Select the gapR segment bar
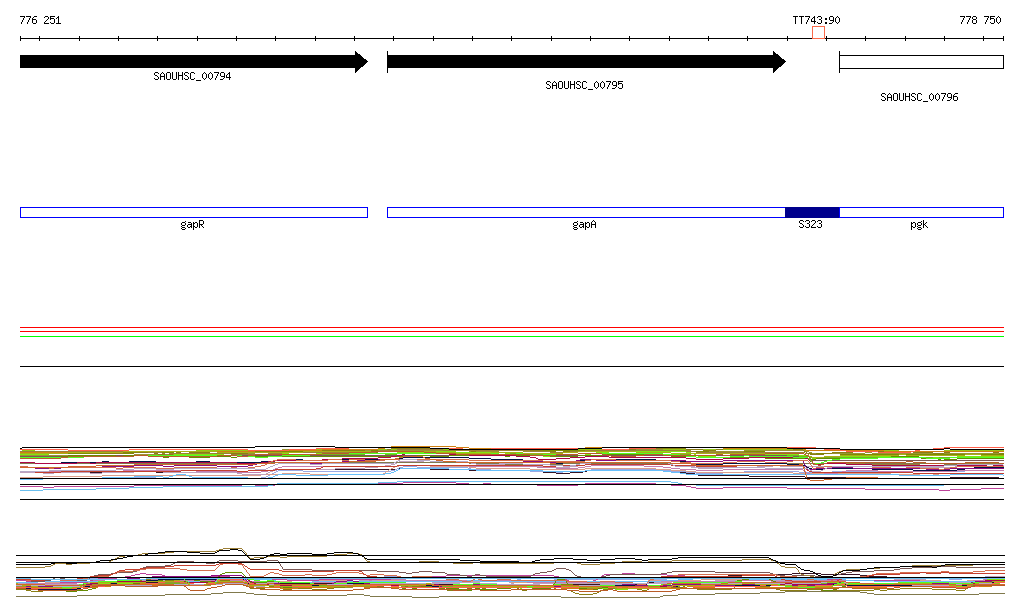 [x=193, y=212]
